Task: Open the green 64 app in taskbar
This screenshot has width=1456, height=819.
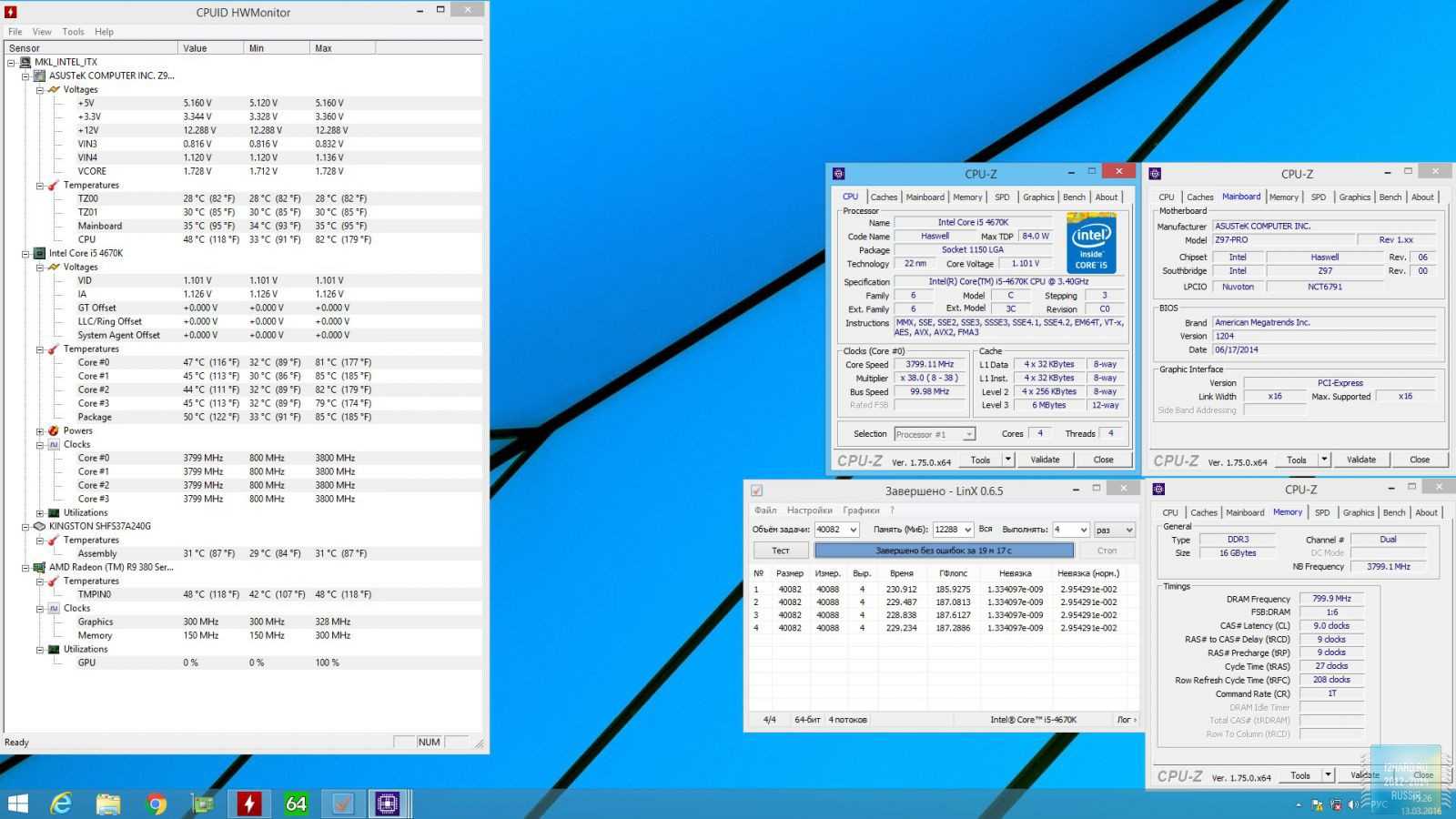Action: coord(296,804)
